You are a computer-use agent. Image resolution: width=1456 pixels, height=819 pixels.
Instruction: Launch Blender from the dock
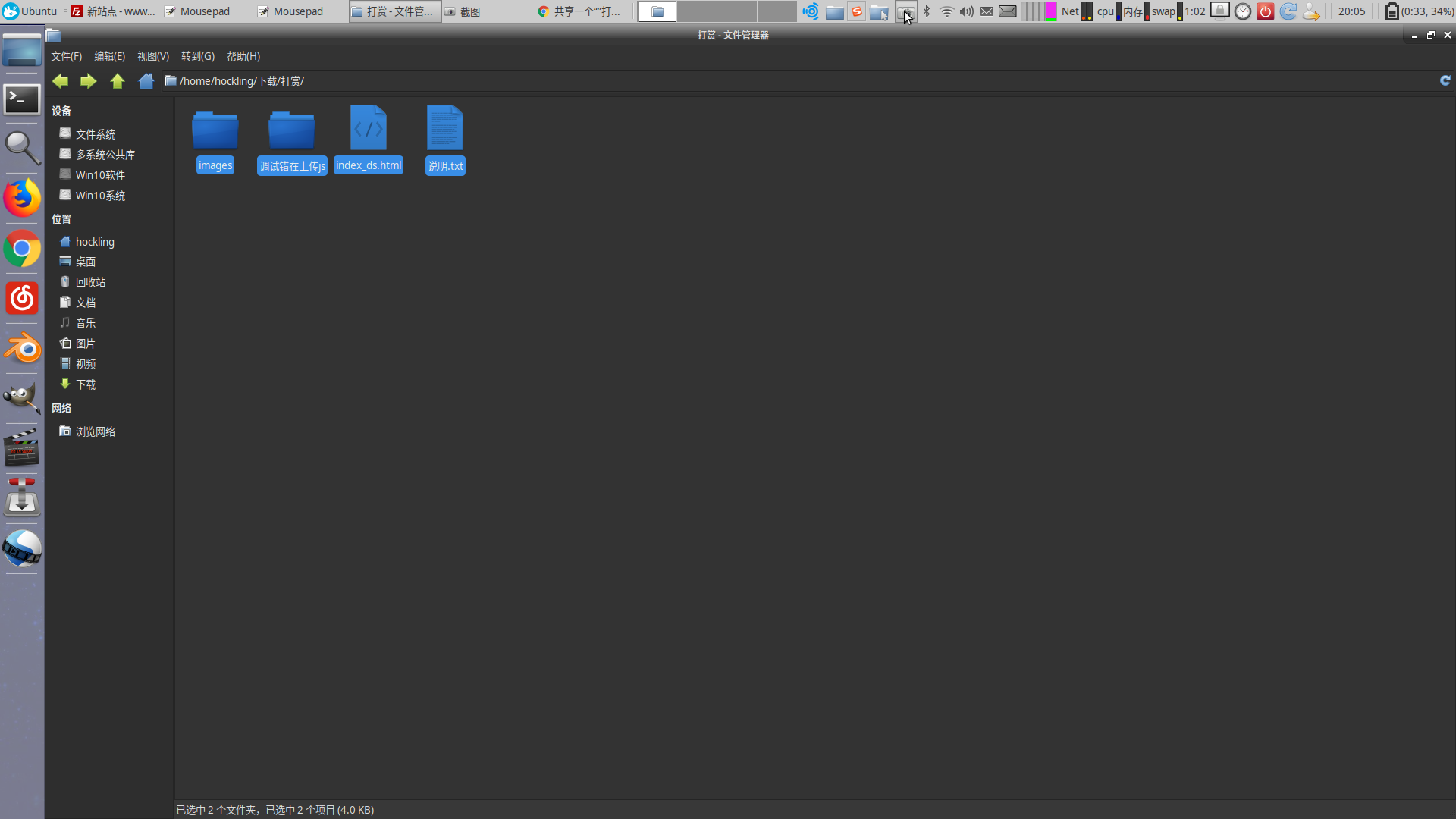[22, 348]
